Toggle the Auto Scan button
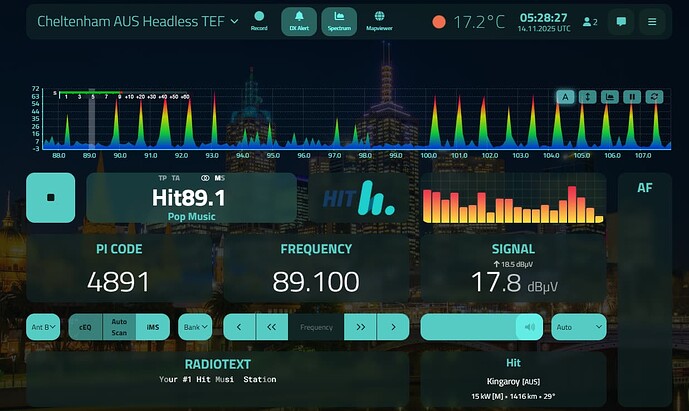The width and height of the screenshot is (689, 411). 119,326
